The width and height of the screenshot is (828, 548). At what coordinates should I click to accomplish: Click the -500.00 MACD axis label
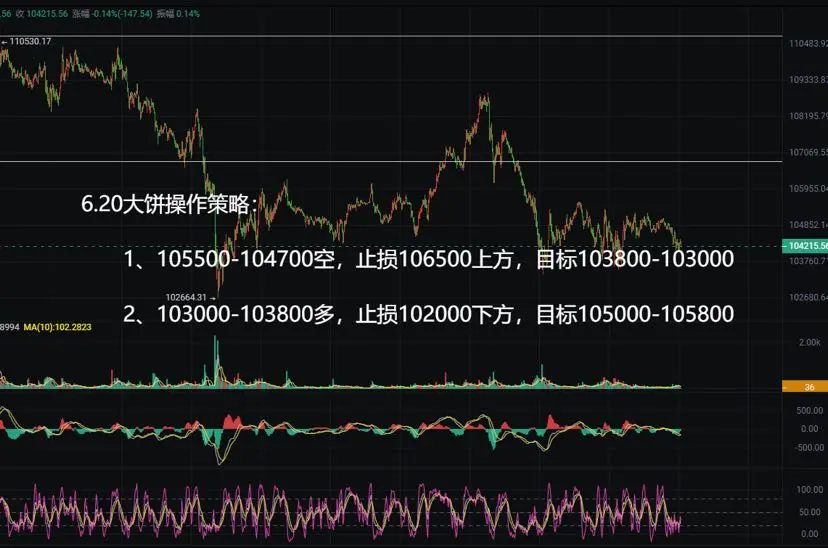coord(809,448)
